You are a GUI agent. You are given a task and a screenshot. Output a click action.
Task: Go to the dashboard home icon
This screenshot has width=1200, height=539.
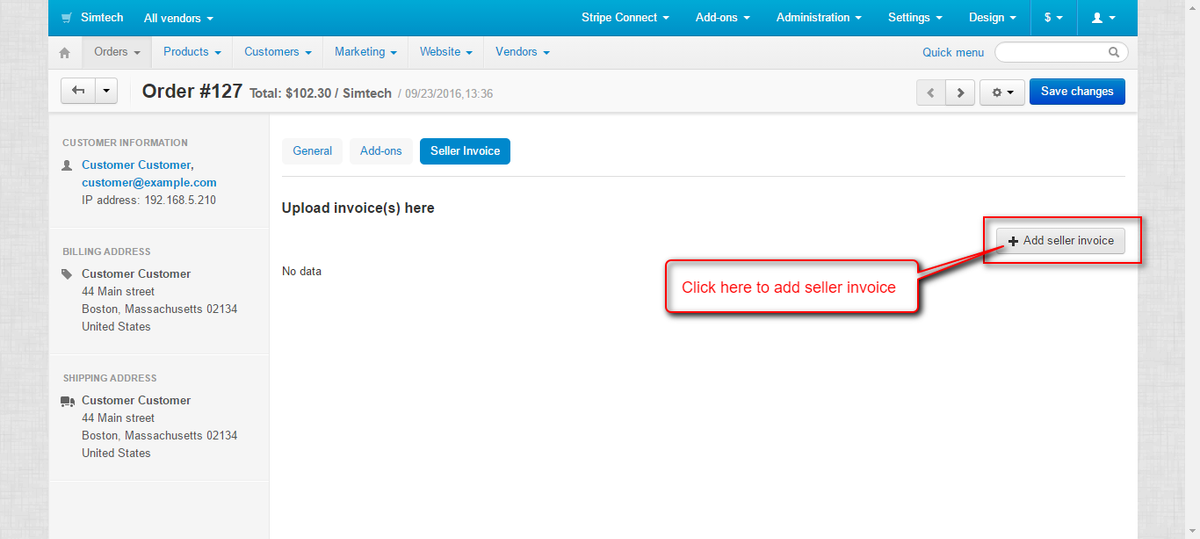click(x=65, y=52)
